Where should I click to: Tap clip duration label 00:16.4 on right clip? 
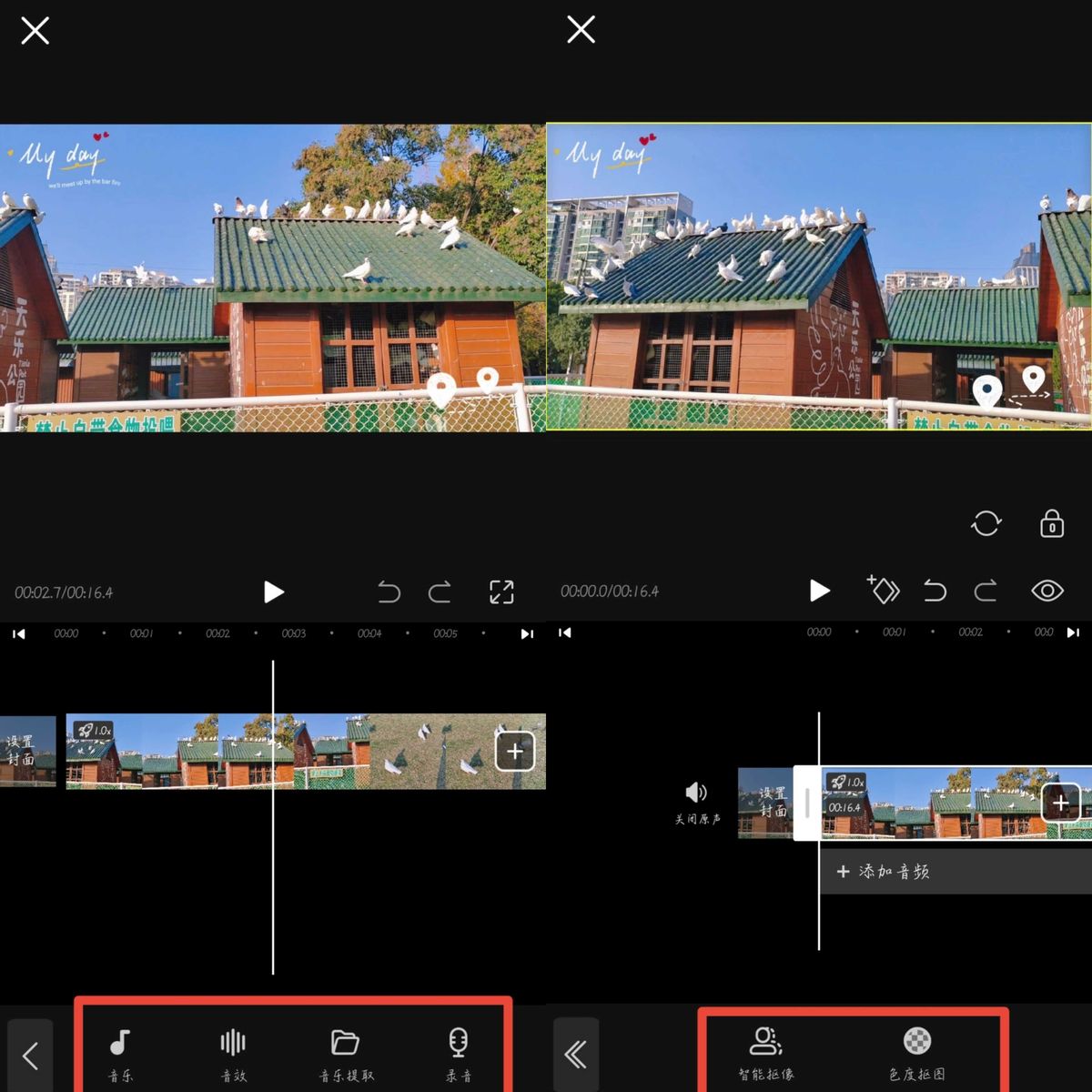click(x=844, y=807)
